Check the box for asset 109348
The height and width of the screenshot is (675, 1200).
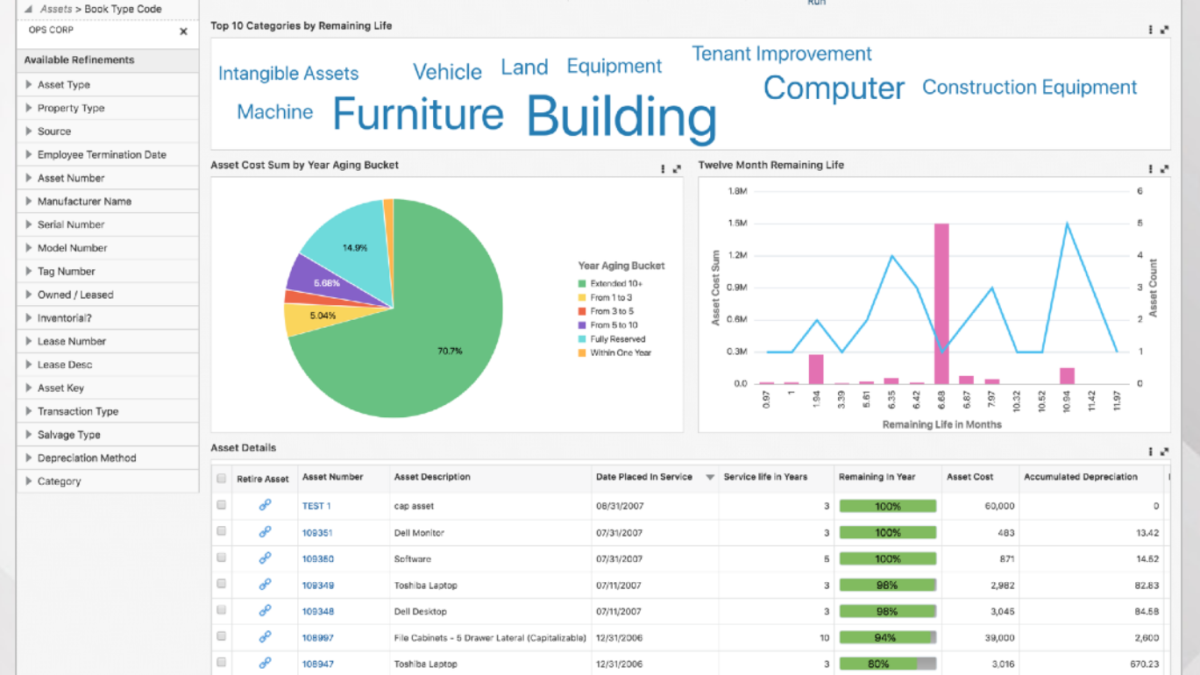click(x=221, y=610)
